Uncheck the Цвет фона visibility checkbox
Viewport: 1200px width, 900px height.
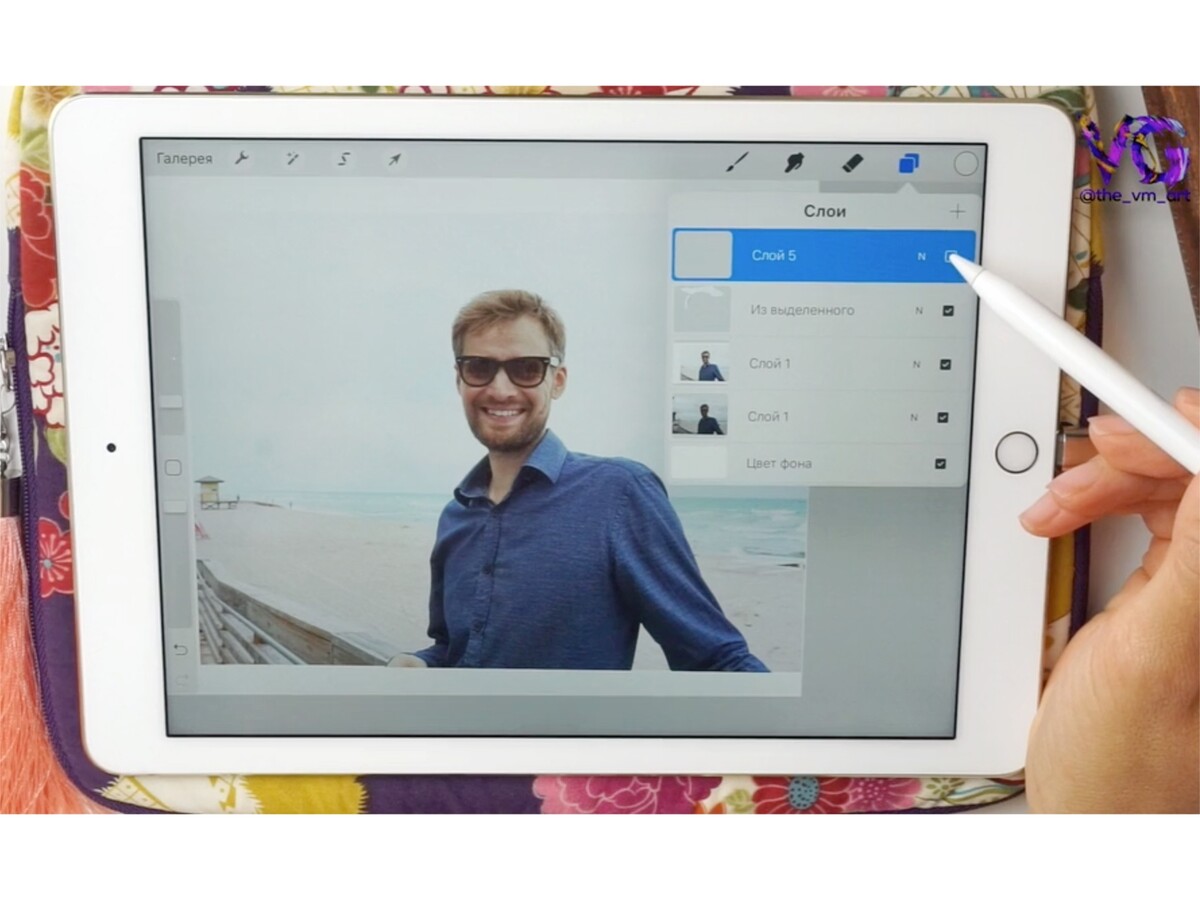coord(940,464)
